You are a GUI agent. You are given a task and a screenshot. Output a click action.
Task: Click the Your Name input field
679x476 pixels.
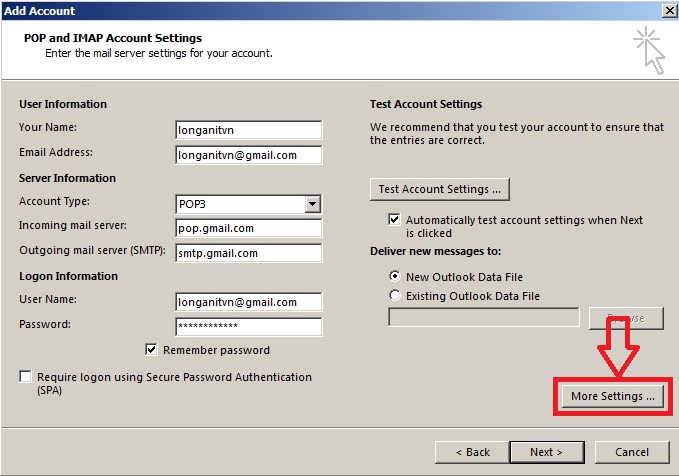(249, 130)
